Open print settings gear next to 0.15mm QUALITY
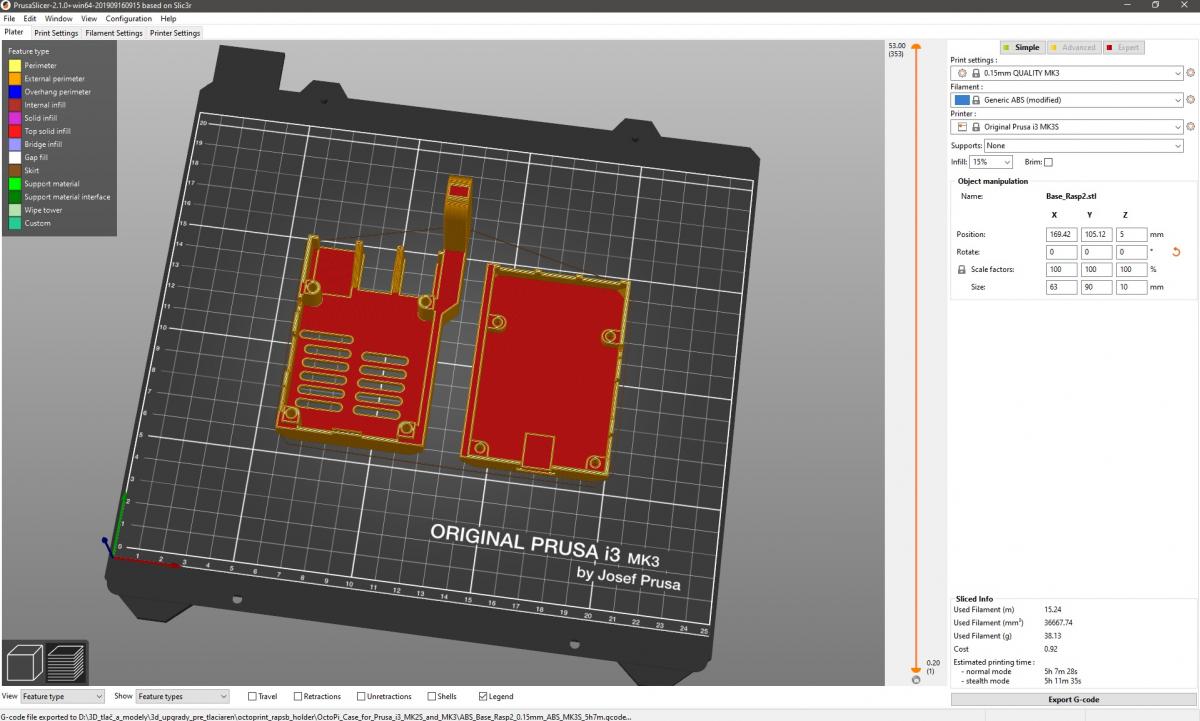Screen dimensions: 1200x721 click(x=1190, y=73)
